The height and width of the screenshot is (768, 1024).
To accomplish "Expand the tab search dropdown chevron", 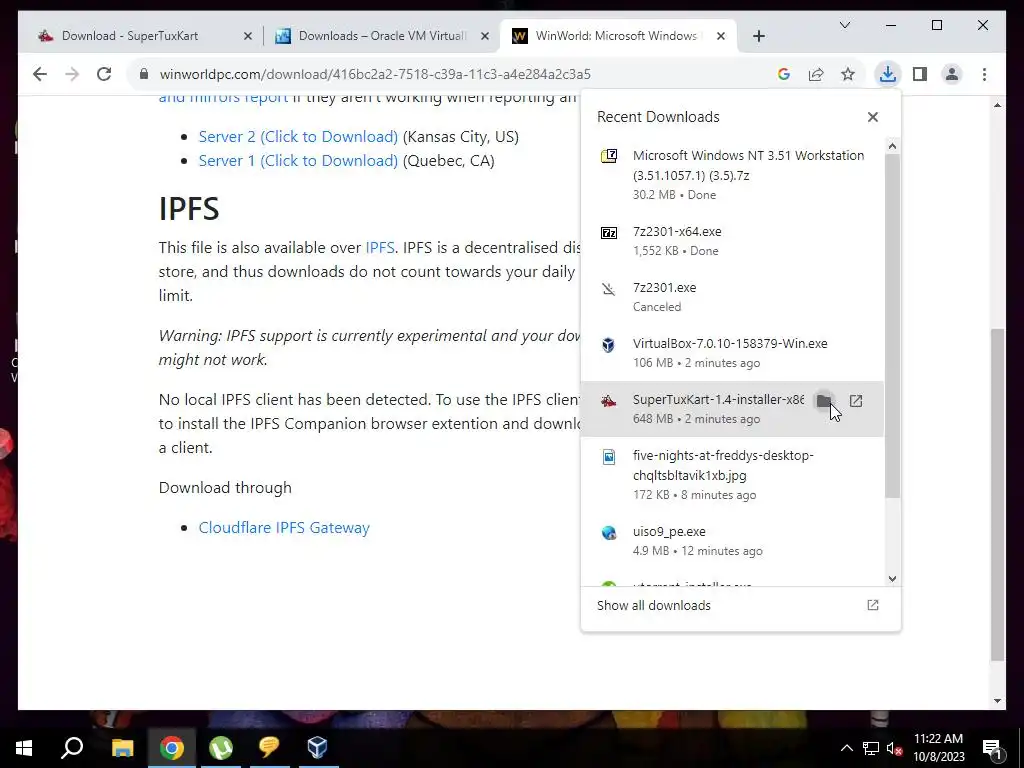I will 844,25.
